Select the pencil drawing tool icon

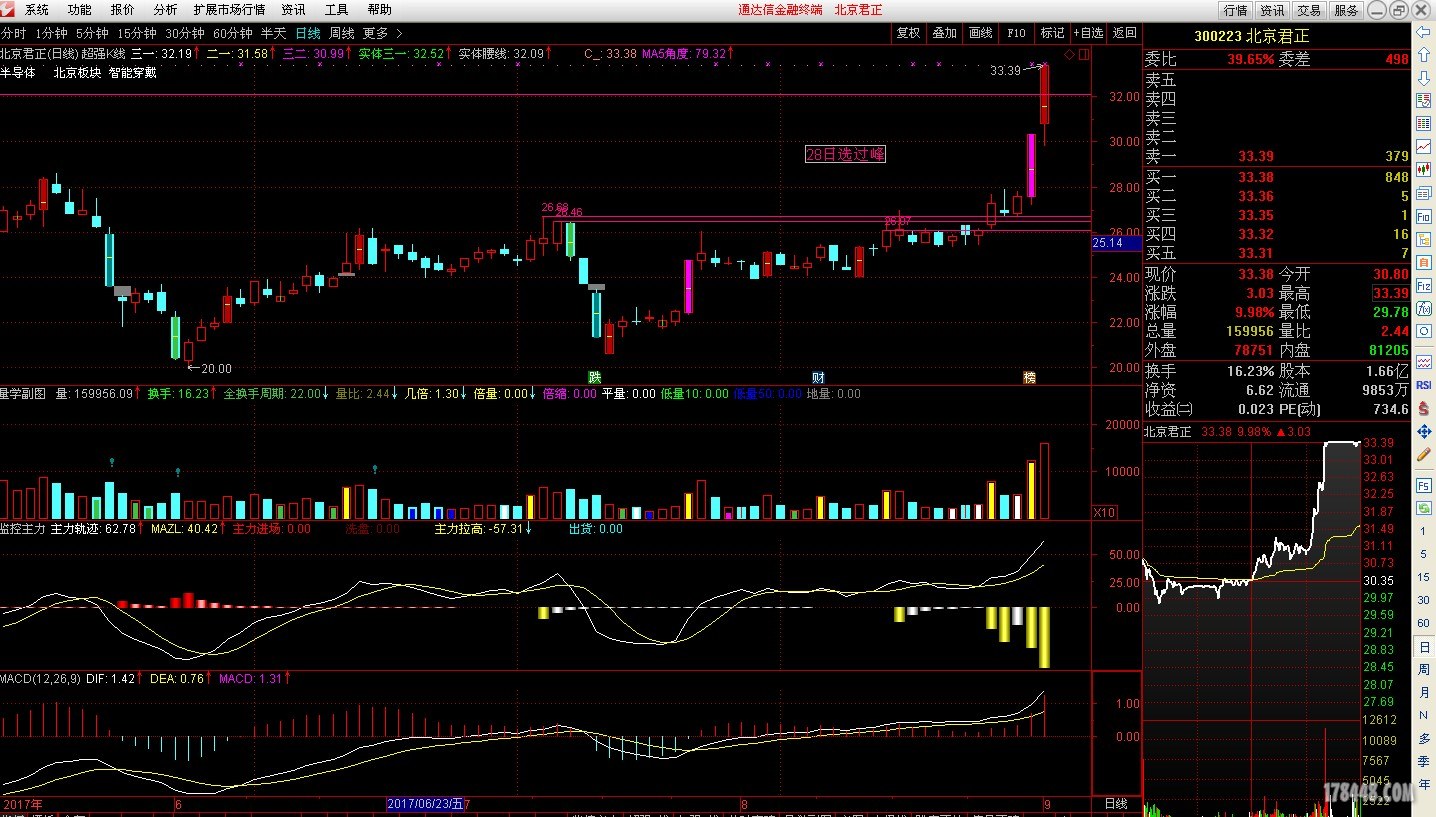1424,455
